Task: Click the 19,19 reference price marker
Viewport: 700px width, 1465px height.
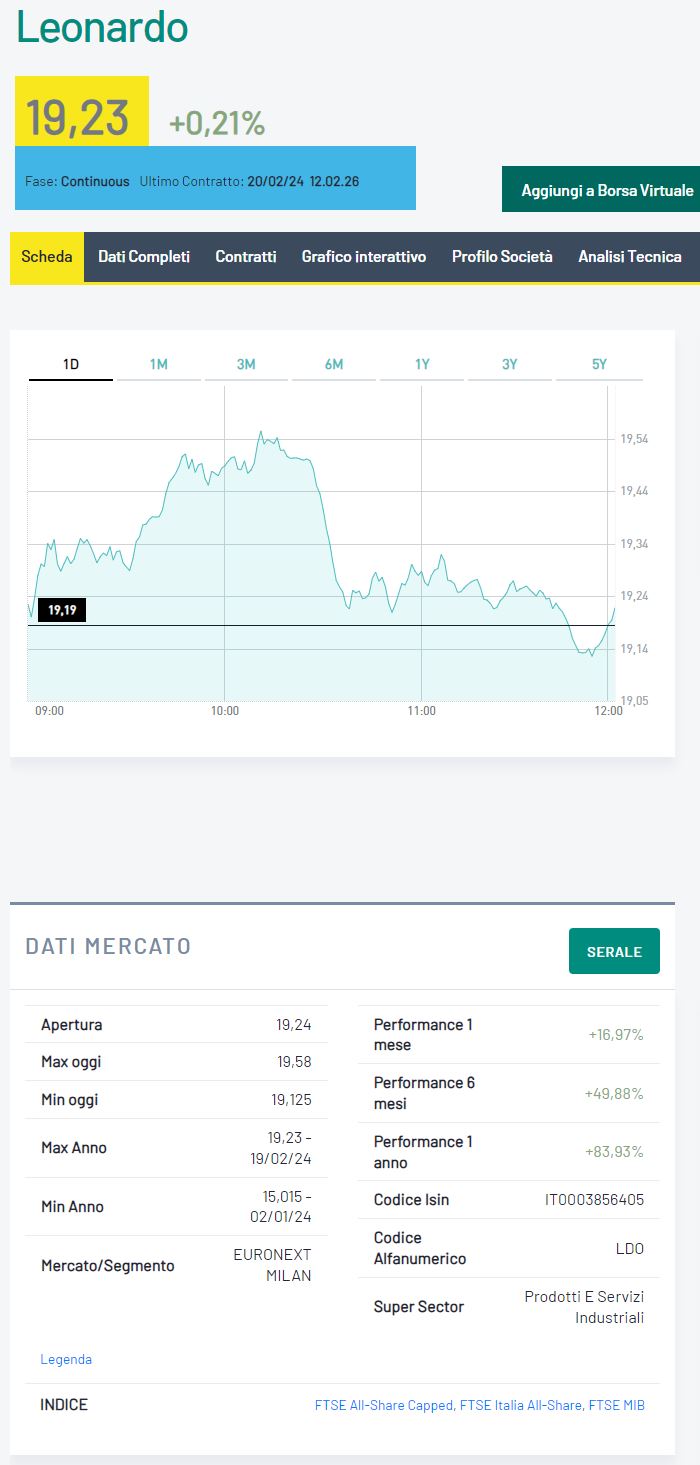Action: tap(62, 610)
